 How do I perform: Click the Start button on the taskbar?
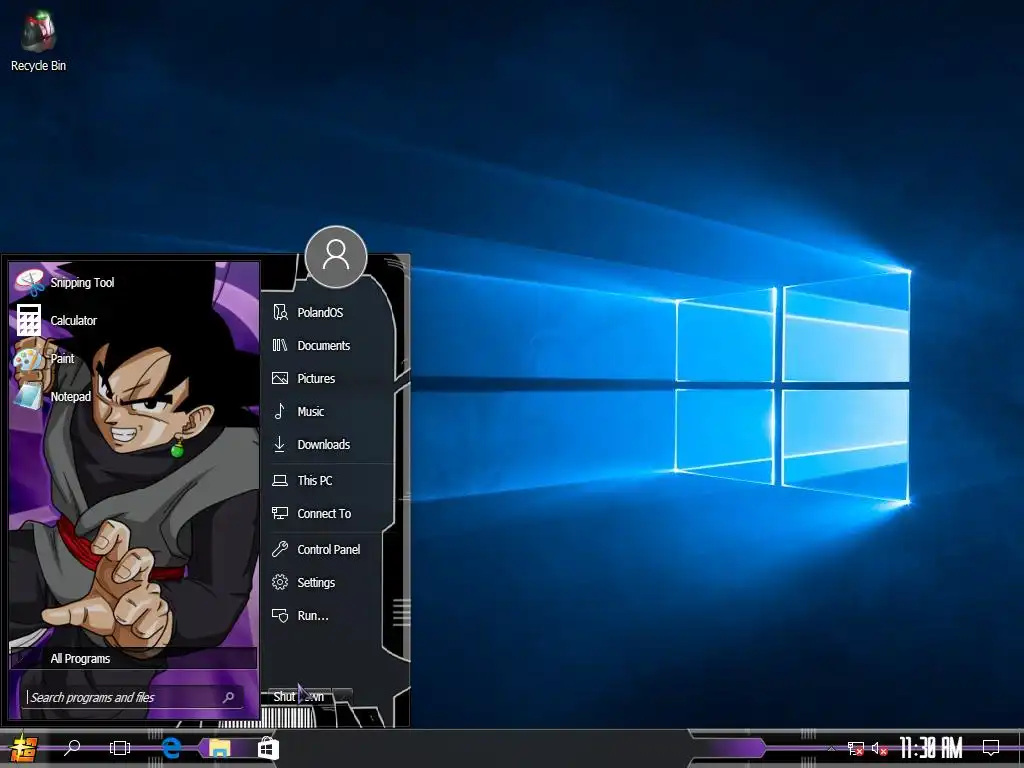23,748
